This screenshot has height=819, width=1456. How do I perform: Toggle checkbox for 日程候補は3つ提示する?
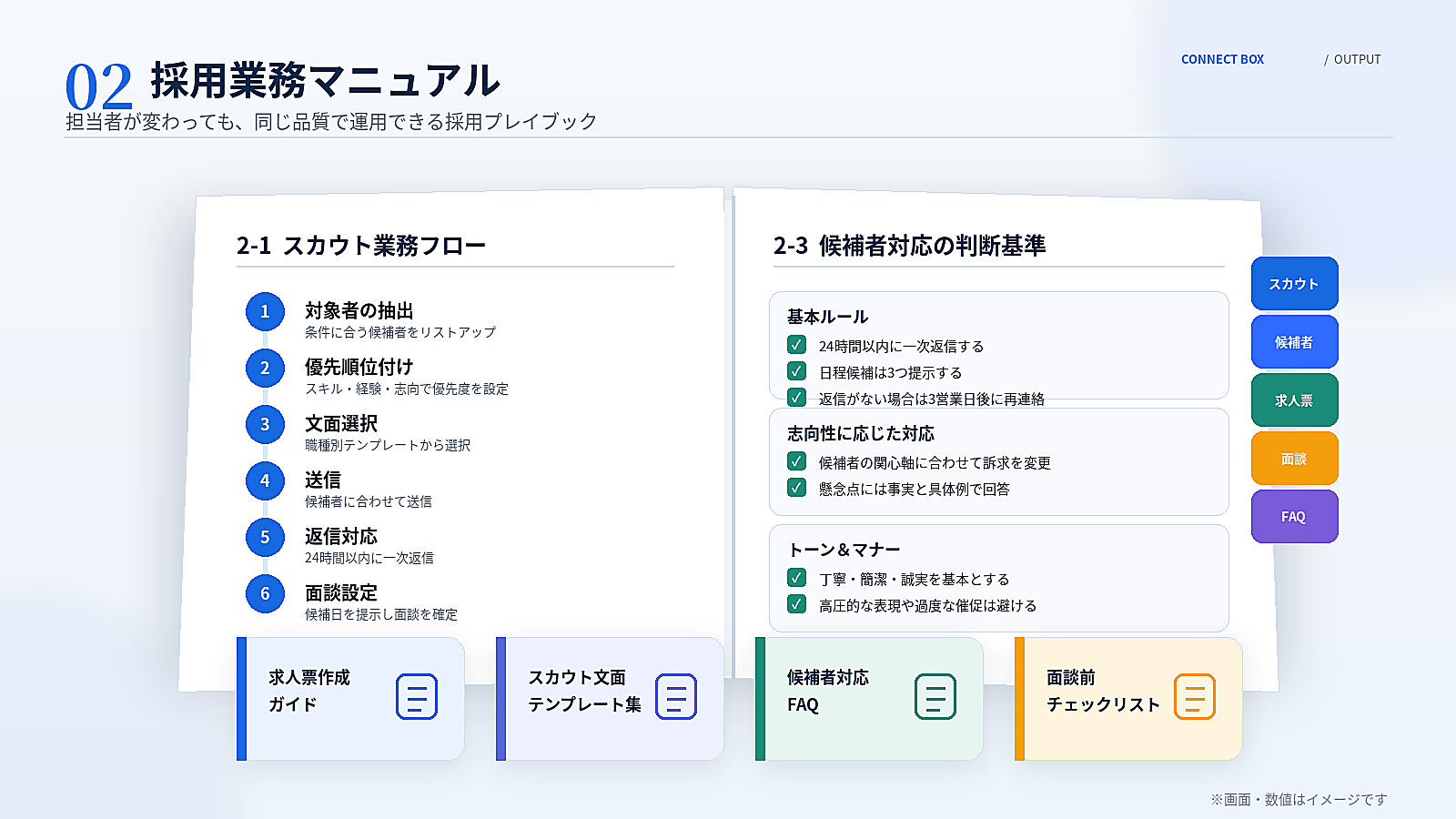pyautogui.click(x=796, y=371)
